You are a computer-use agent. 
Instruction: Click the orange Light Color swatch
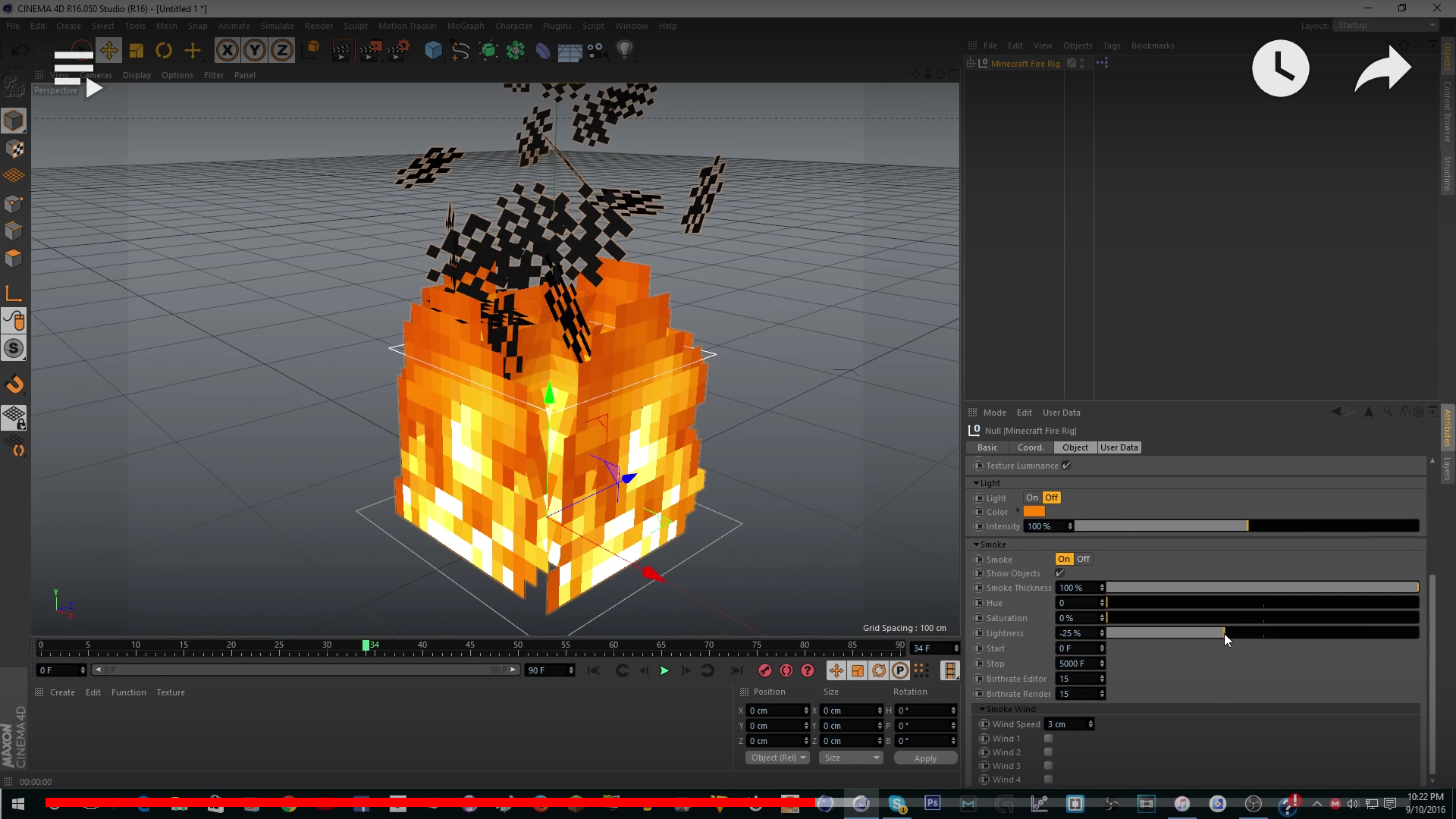point(1034,512)
